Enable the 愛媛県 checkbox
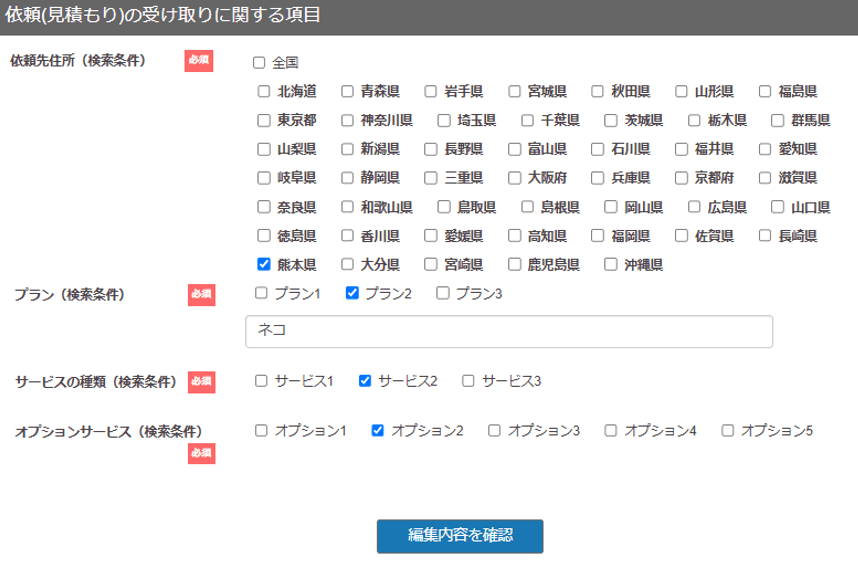This screenshot has height=565, width=858. 431,236
